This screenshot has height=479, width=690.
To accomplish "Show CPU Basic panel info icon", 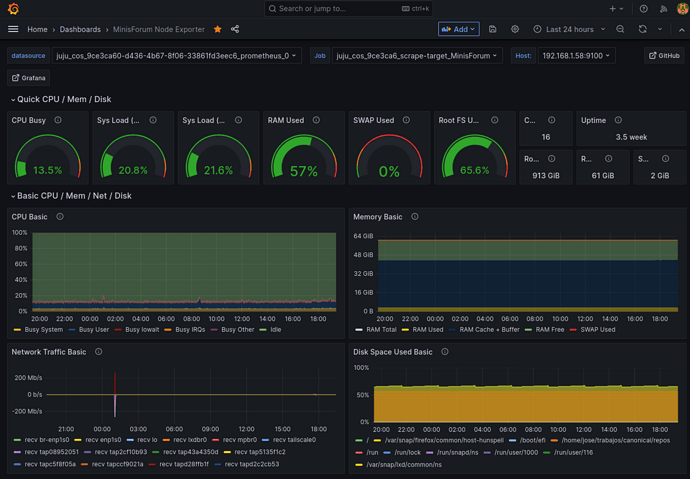I will (60, 216).
